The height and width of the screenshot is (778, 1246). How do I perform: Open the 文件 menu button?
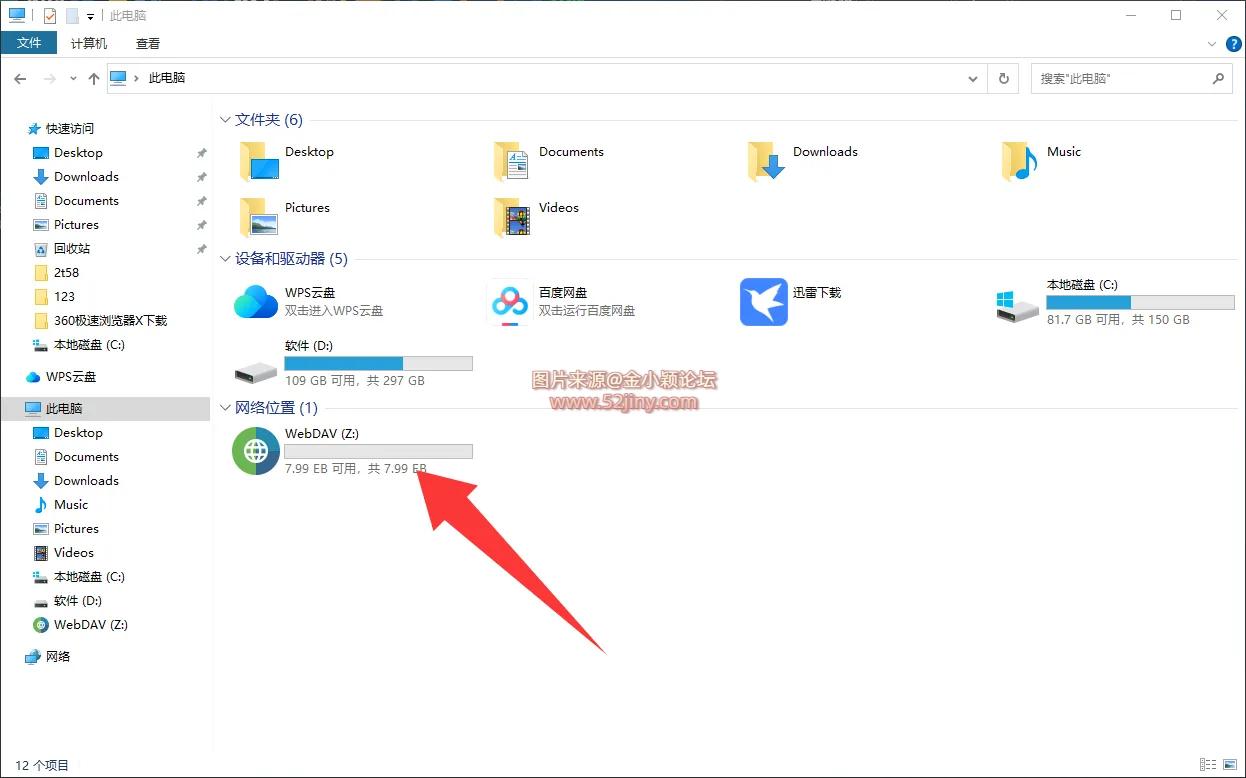pos(29,43)
